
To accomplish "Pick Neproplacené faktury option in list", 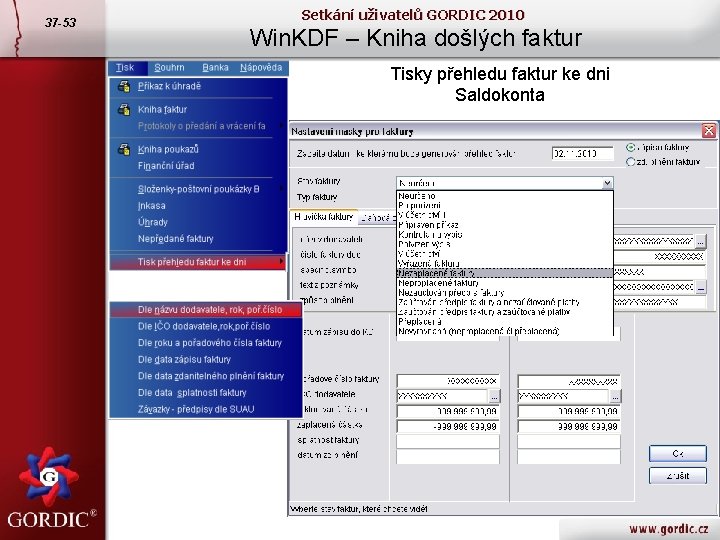I will [x=505, y=283].
